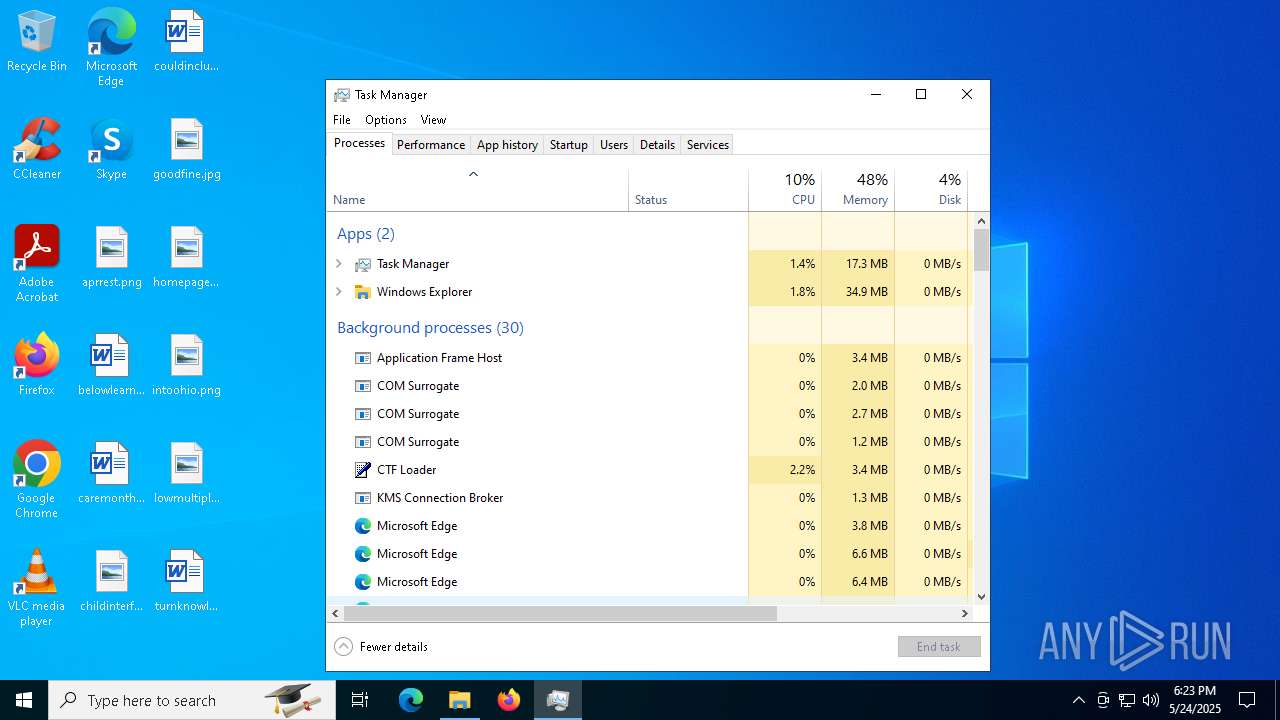Sort by the CPU column header

coord(785,190)
